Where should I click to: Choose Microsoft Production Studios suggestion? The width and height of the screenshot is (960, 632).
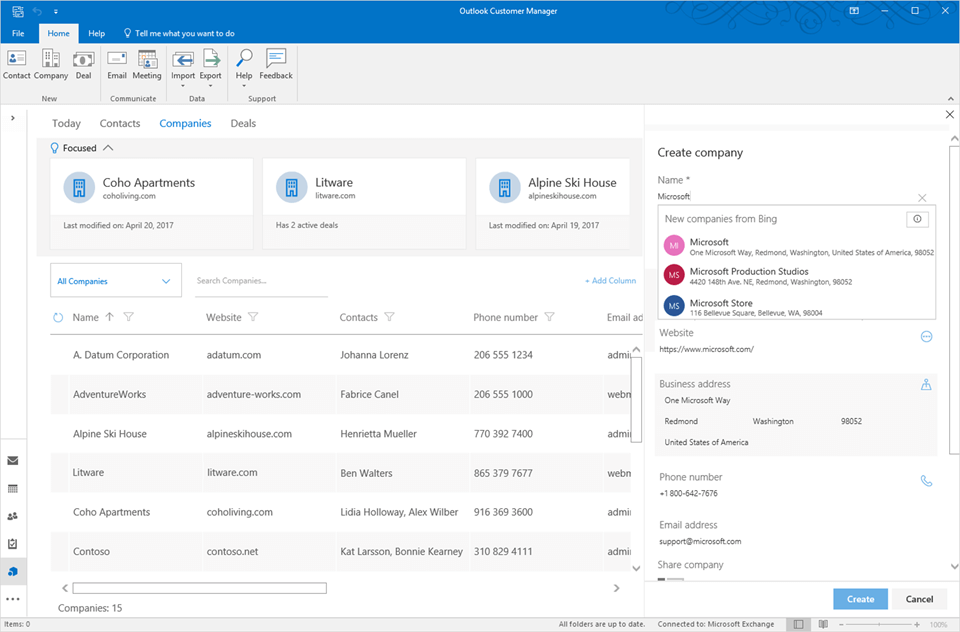(797, 276)
